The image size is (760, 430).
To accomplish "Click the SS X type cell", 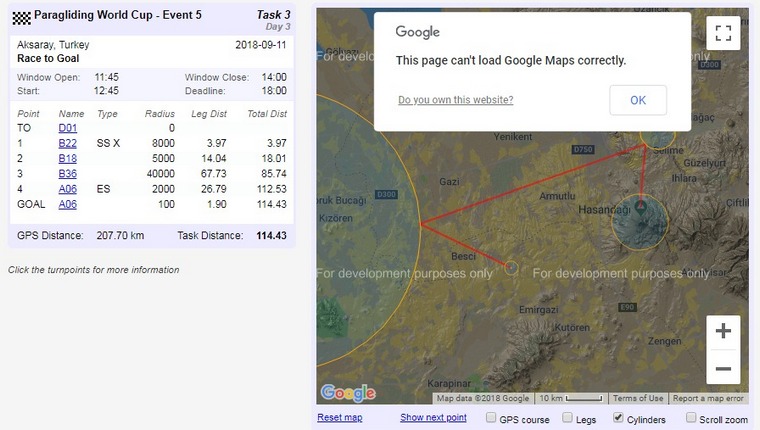I will click(x=108, y=143).
